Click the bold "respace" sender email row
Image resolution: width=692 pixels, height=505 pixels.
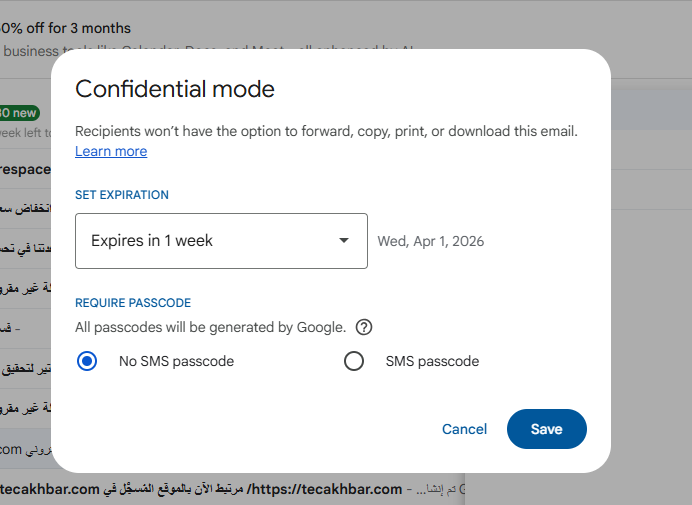(25, 169)
